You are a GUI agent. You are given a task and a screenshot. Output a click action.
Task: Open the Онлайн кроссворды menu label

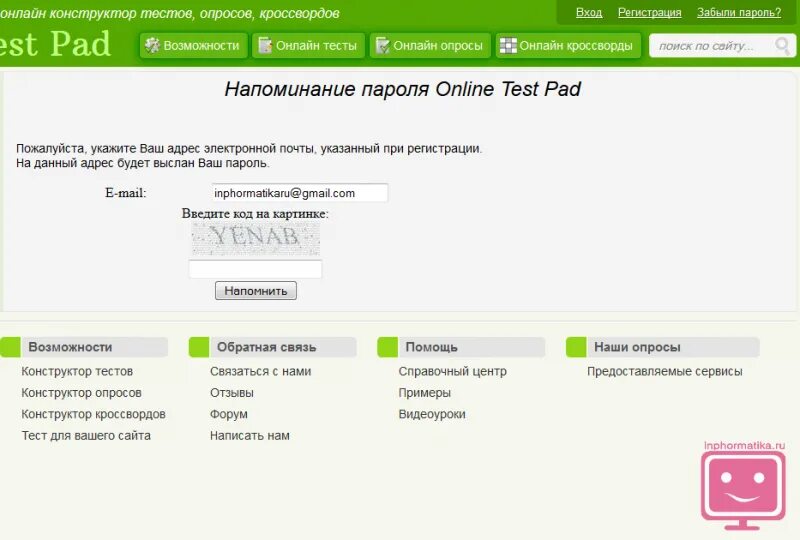pyautogui.click(x=576, y=45)
